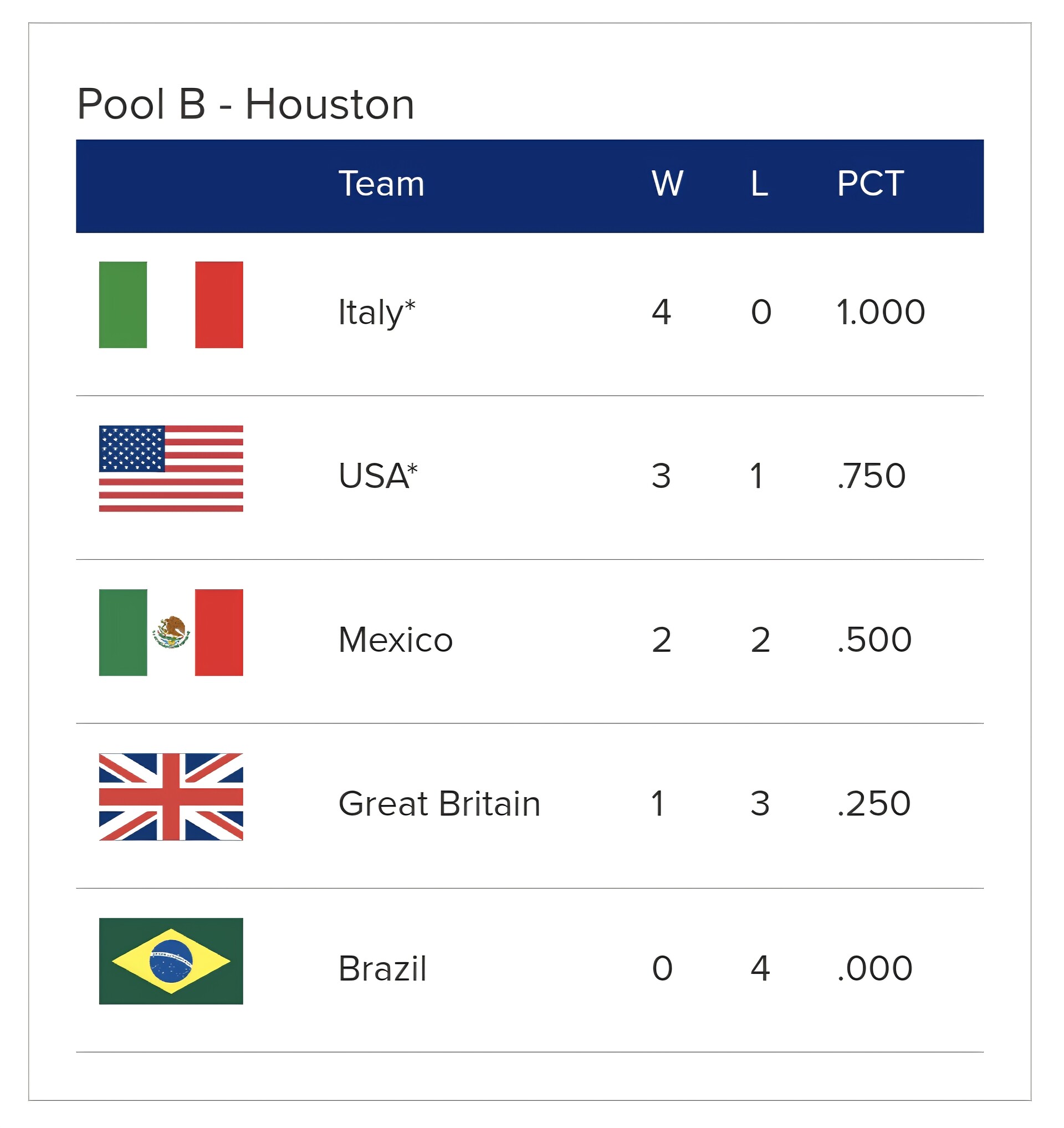Open the Great Britain team link
Image resolution: width=1064 pixels, height=1128 pixels.
coord(439,804)
